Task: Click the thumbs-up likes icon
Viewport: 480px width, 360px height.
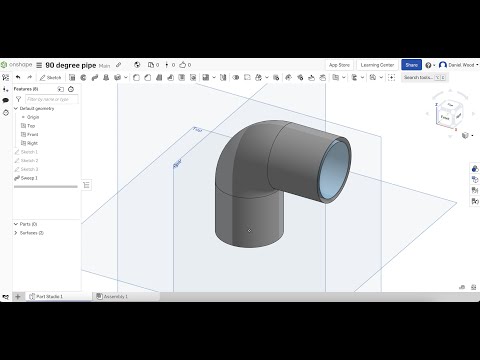Action: pos(182,65)
